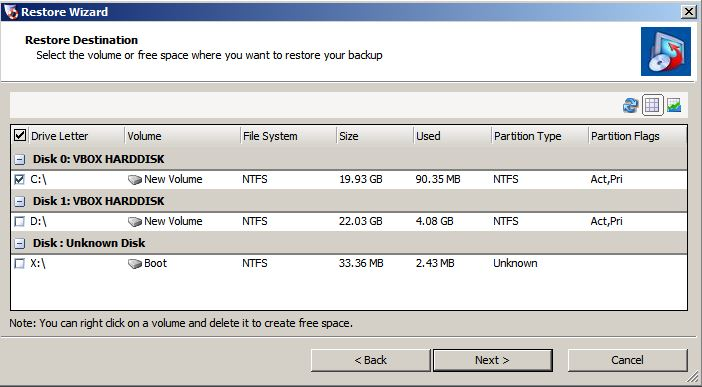Sort by Size column header
This screenshot has height=387, width=702.
pos(375,136)
